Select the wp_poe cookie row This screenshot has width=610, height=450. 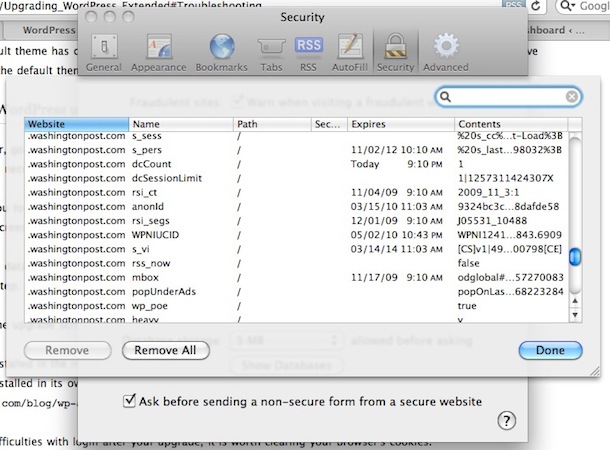click(296, 306)
